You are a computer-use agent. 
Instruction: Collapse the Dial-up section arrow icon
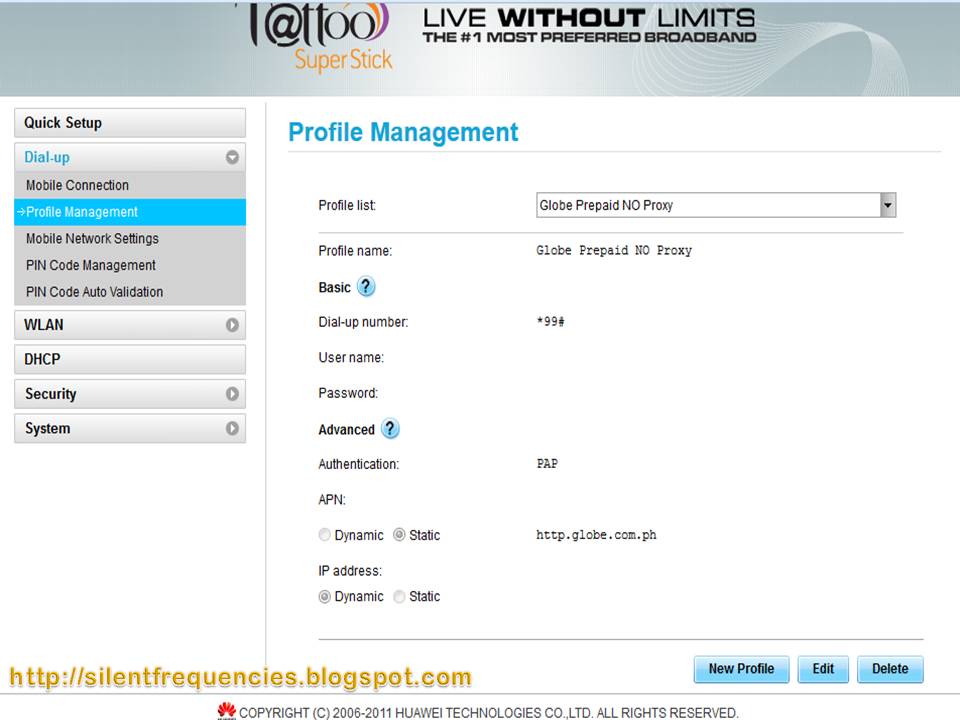click(232, 157)
